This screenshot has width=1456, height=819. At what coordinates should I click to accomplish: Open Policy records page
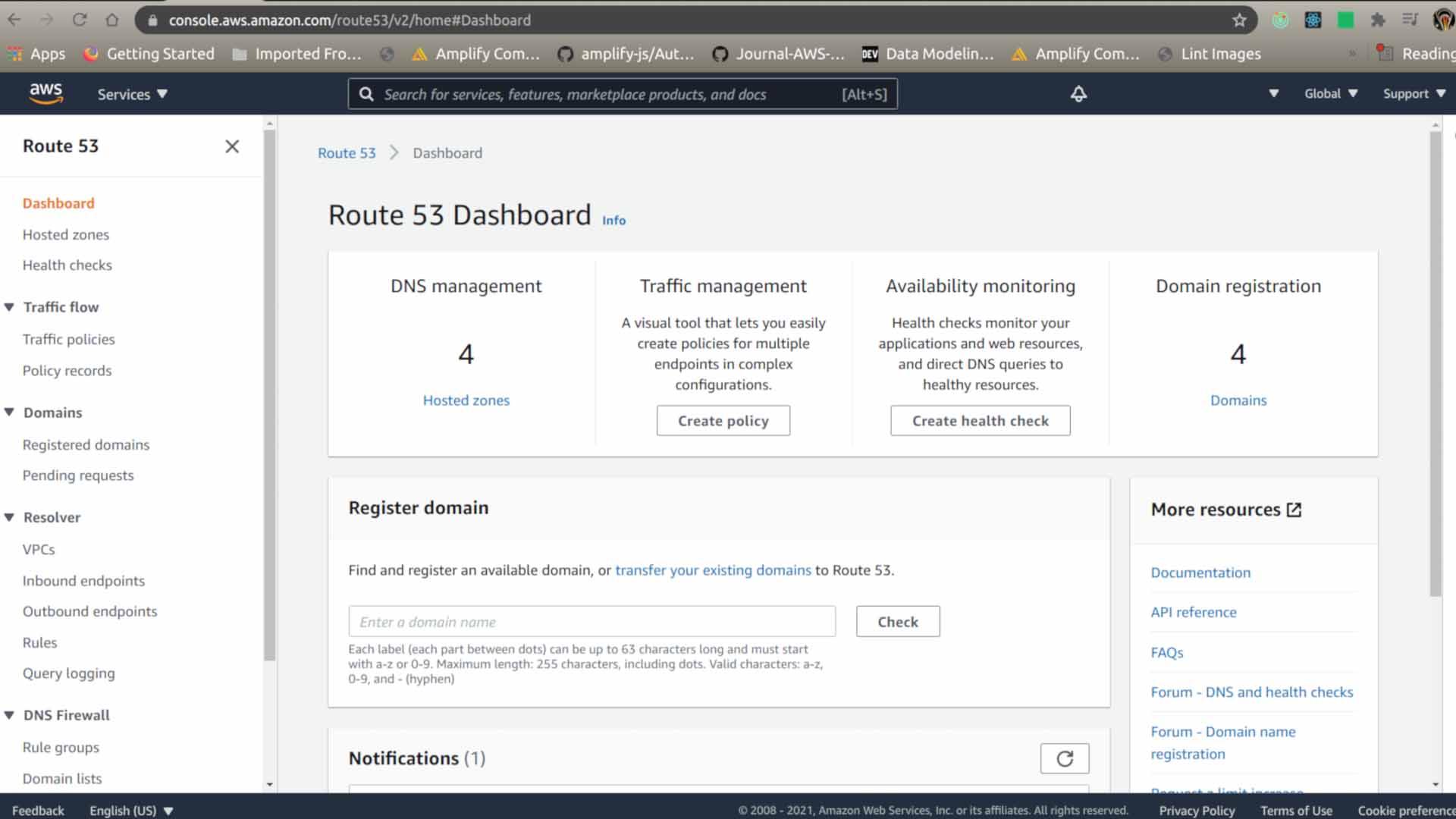point(67,371)
